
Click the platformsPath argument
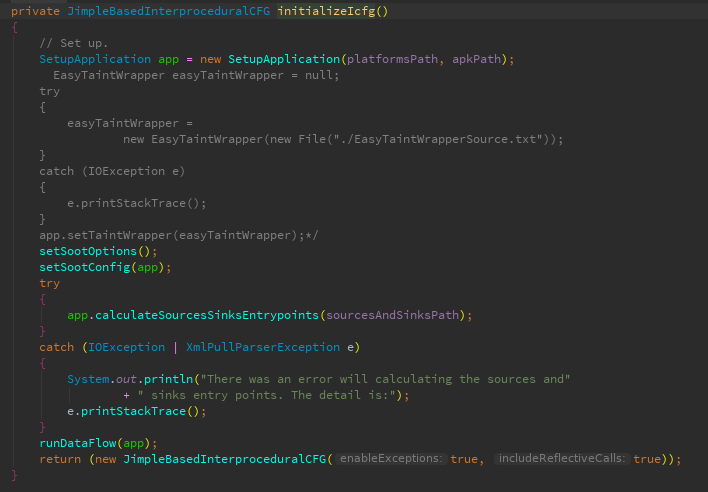390,59
